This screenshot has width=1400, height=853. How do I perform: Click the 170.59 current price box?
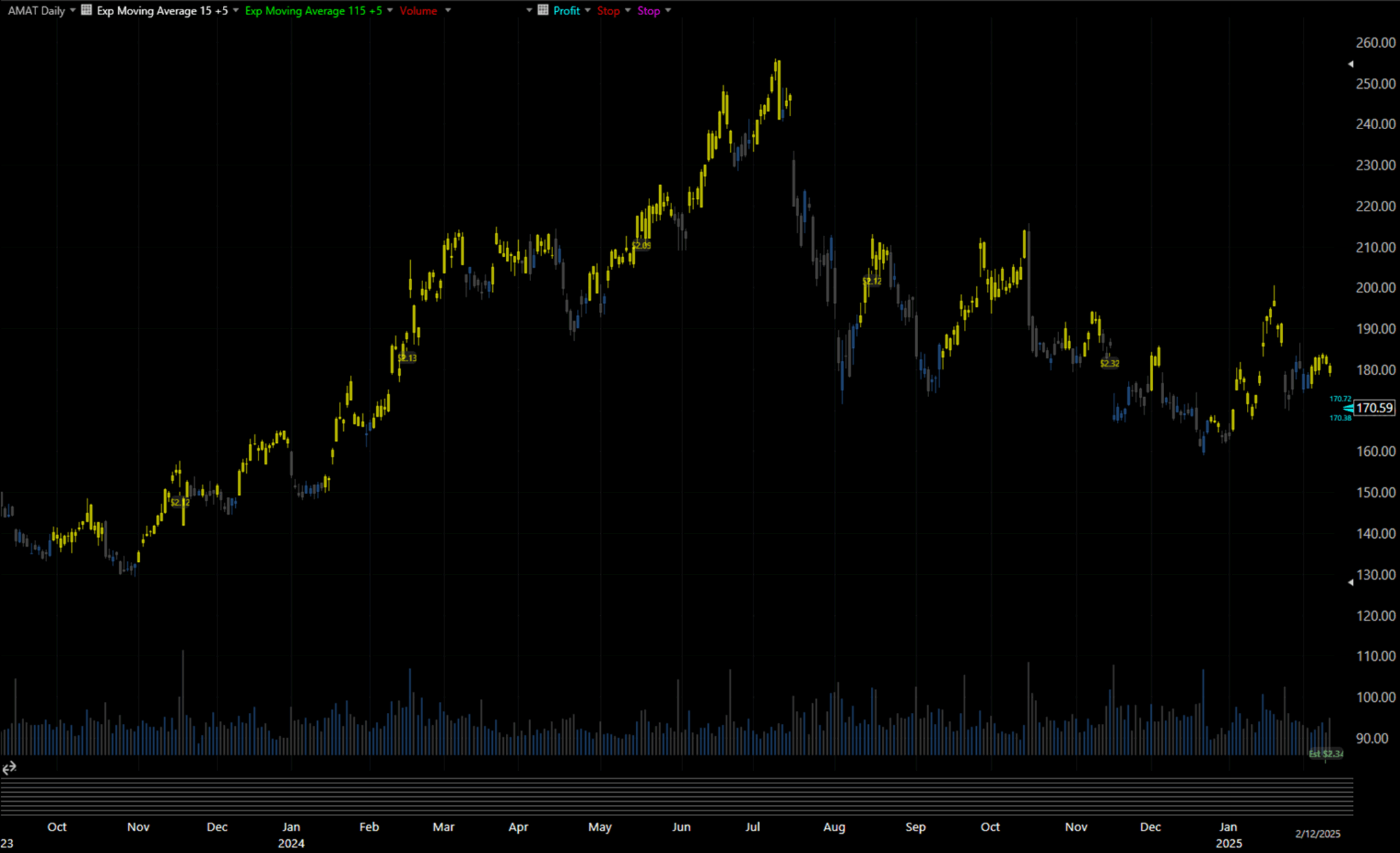tap(1374, 408)
